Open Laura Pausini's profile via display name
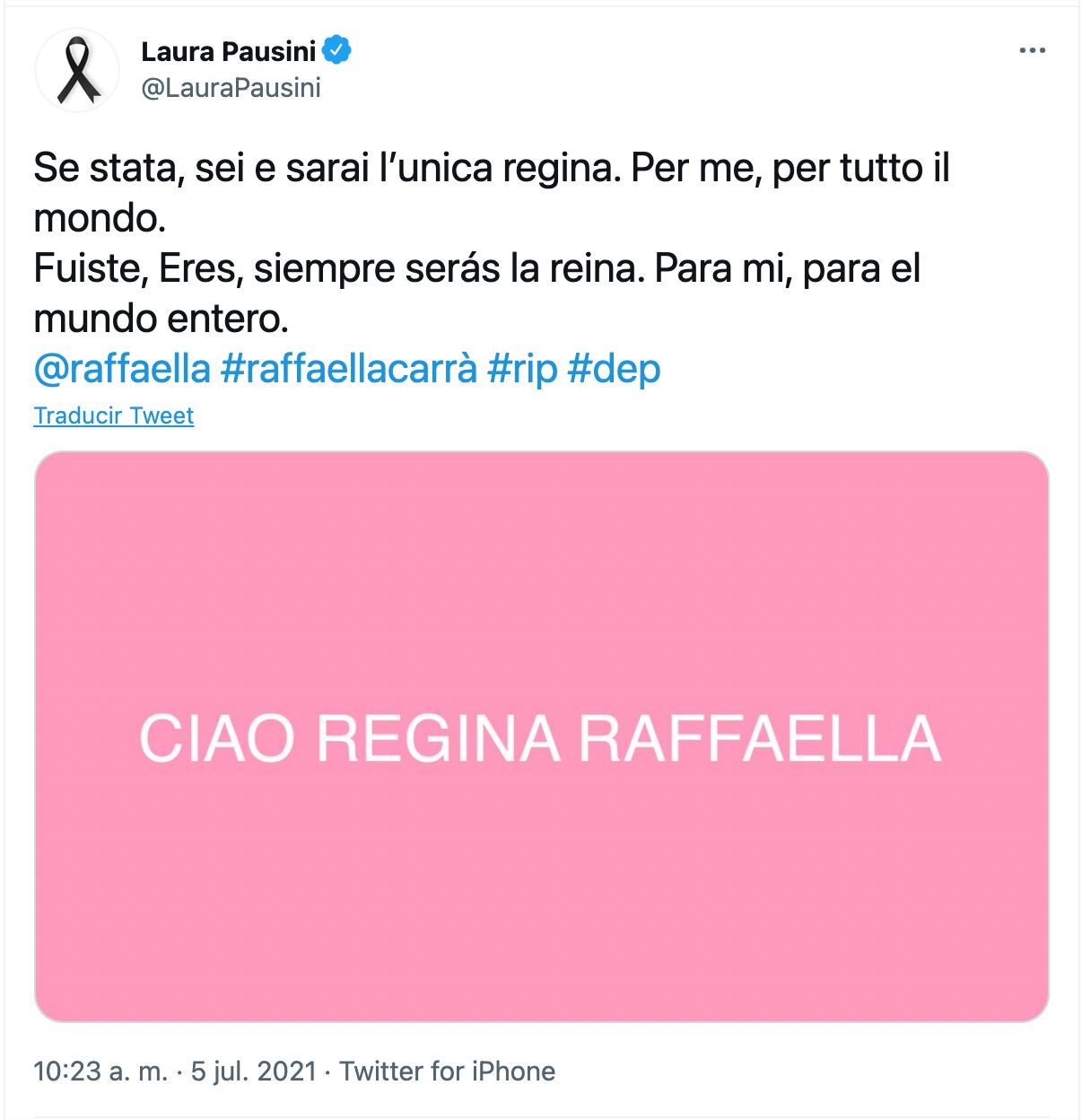The height and width of the screenshot is (1120, 1082). click(229, 52)
